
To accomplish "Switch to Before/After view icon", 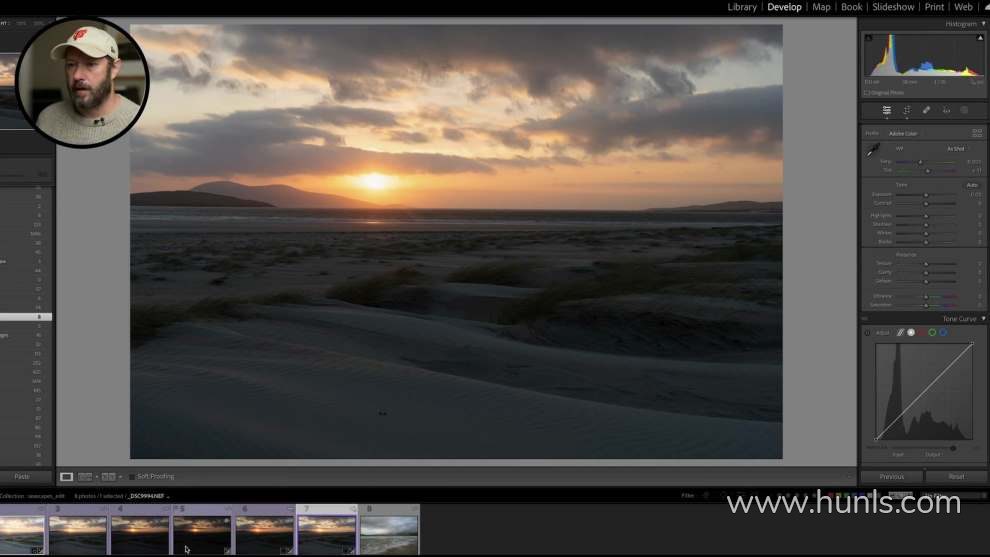I will pyautogui.click(x=109, y=477).
